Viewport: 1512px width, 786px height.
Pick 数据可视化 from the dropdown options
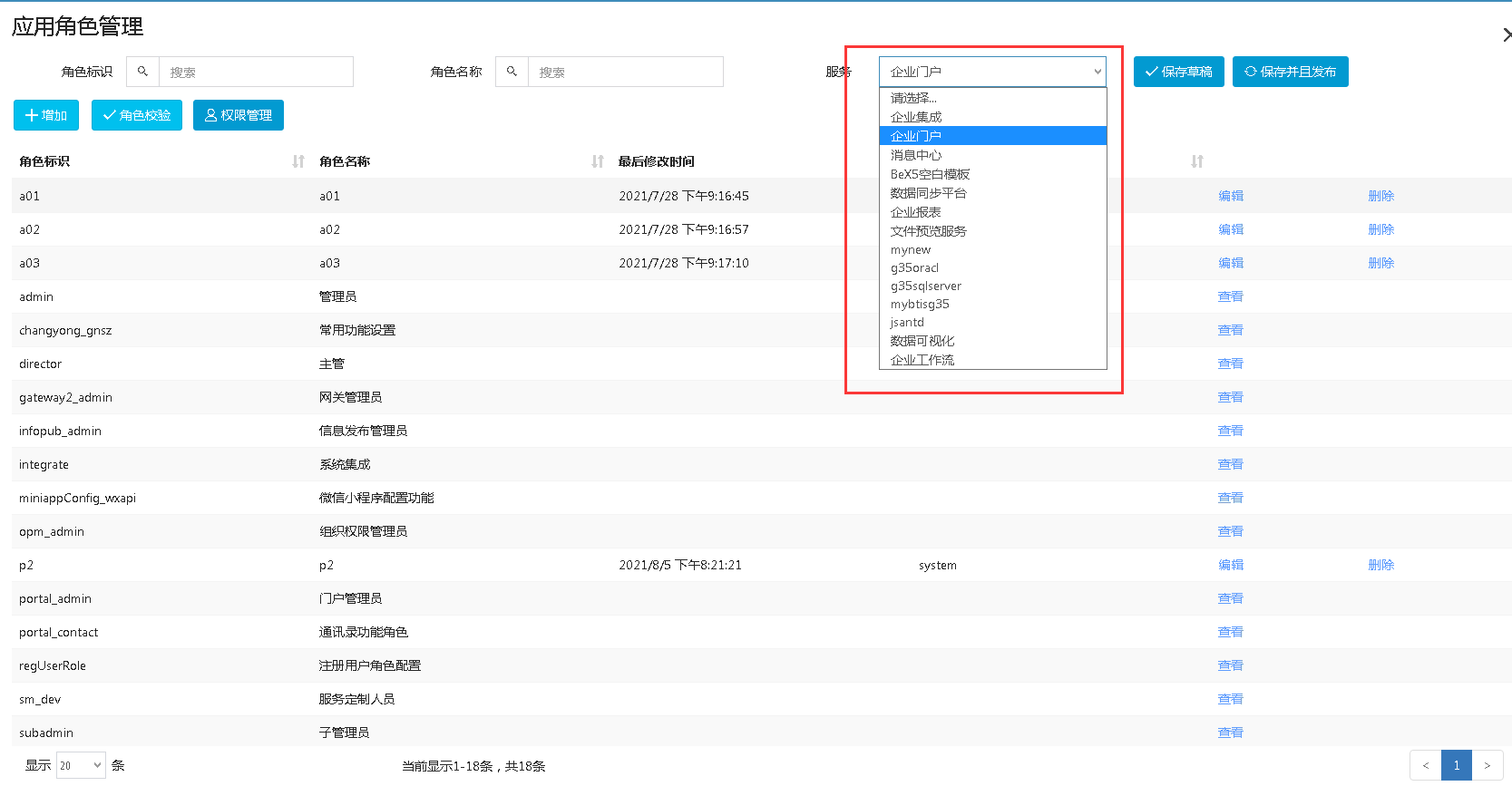coord(922,341)
